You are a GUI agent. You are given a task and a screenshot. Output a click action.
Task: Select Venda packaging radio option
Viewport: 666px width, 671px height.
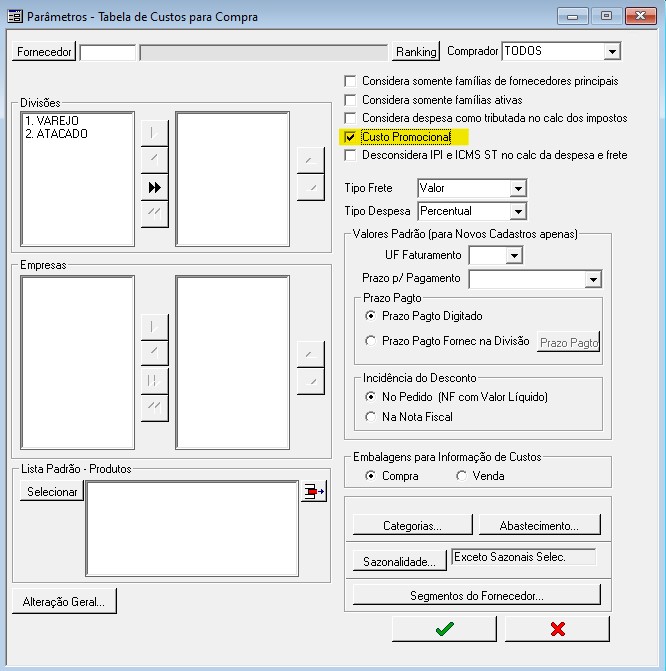pos(461,476)
